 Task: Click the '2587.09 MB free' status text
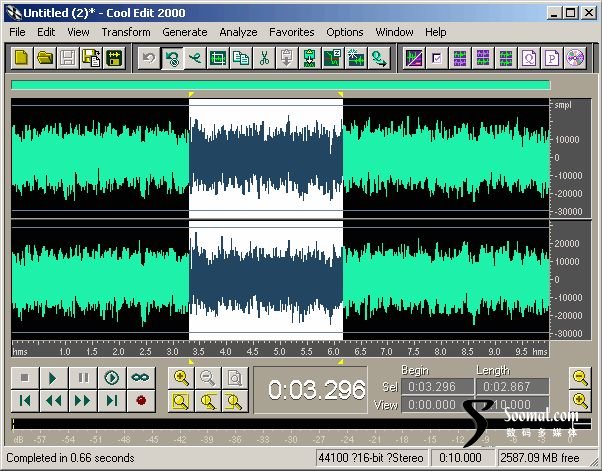tap(539, 458)
